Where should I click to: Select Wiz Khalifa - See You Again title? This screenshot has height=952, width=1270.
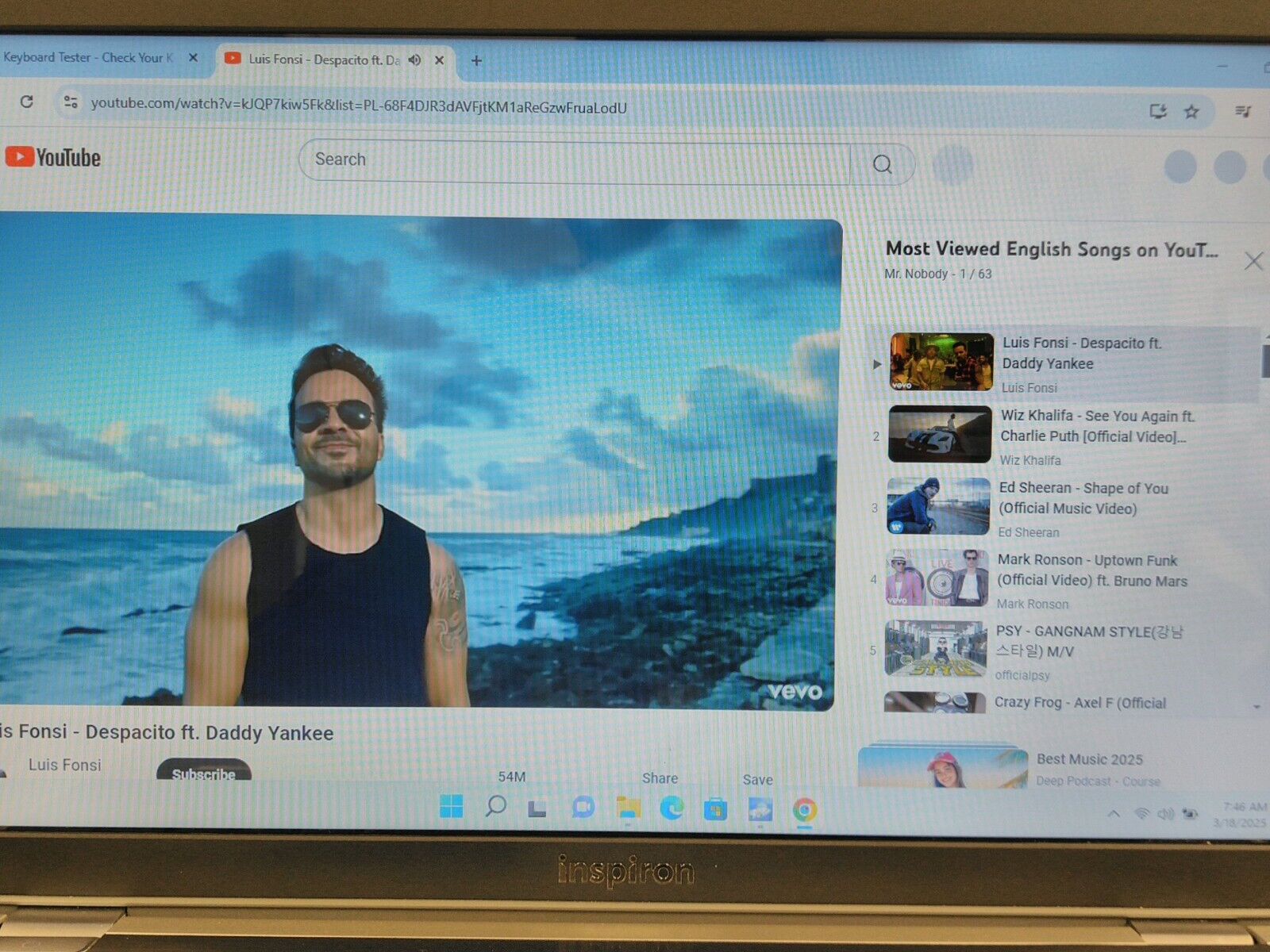tap(1098, 426)
